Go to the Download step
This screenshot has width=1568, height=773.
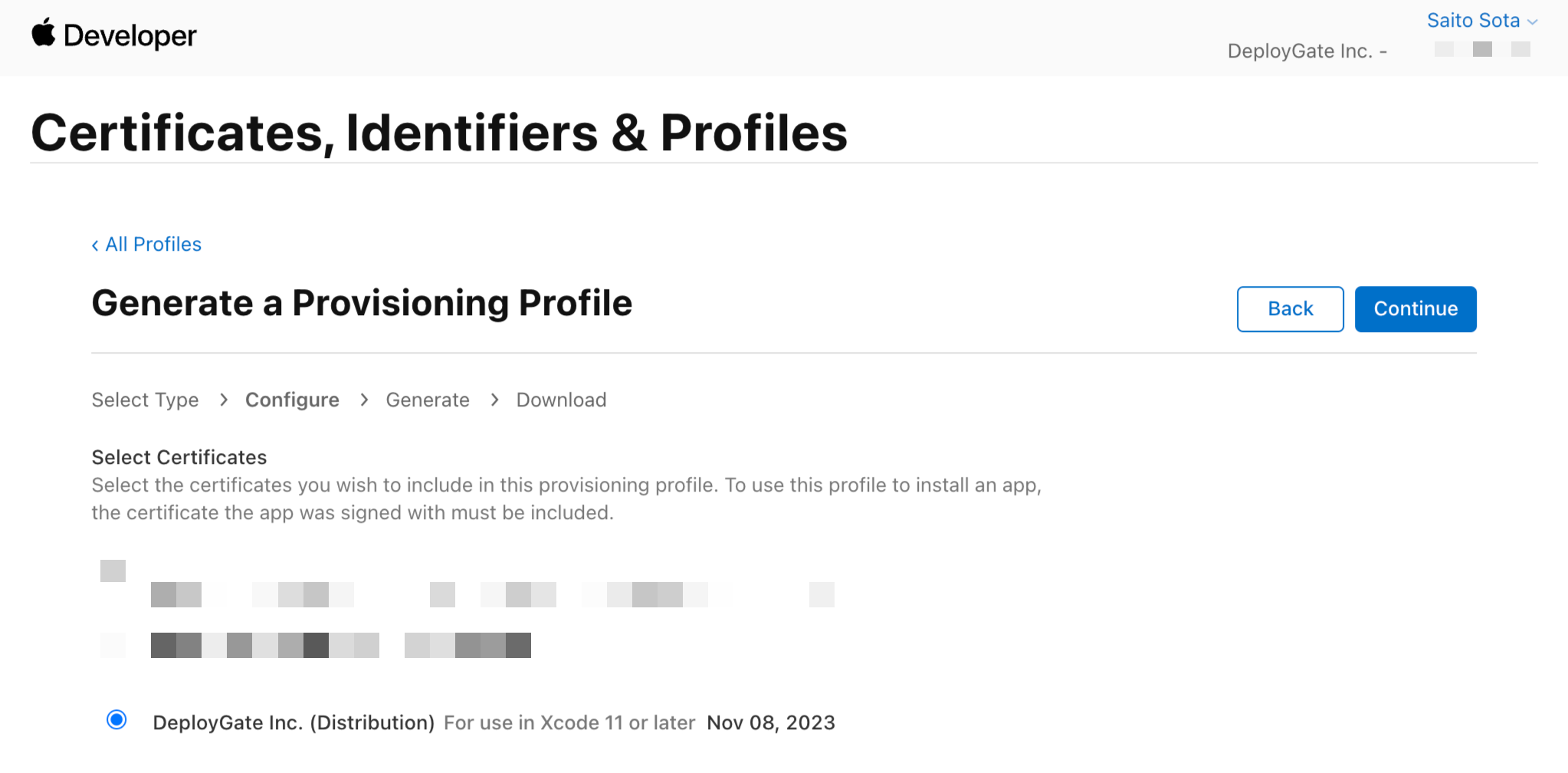[561, 400]
